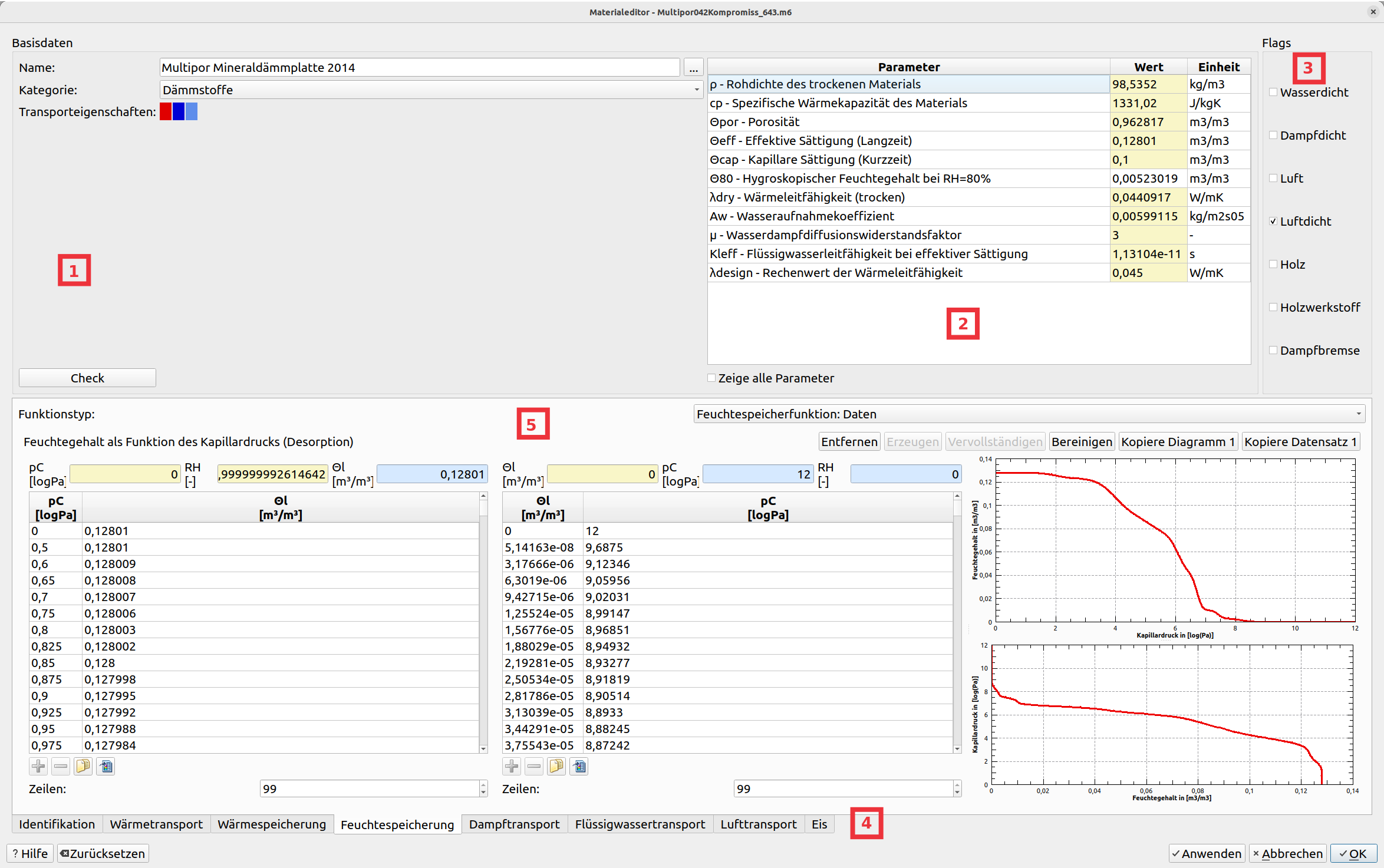
Task: Close the Materialeditor window
Action: pyautogui.click(x=1373, y=12)
